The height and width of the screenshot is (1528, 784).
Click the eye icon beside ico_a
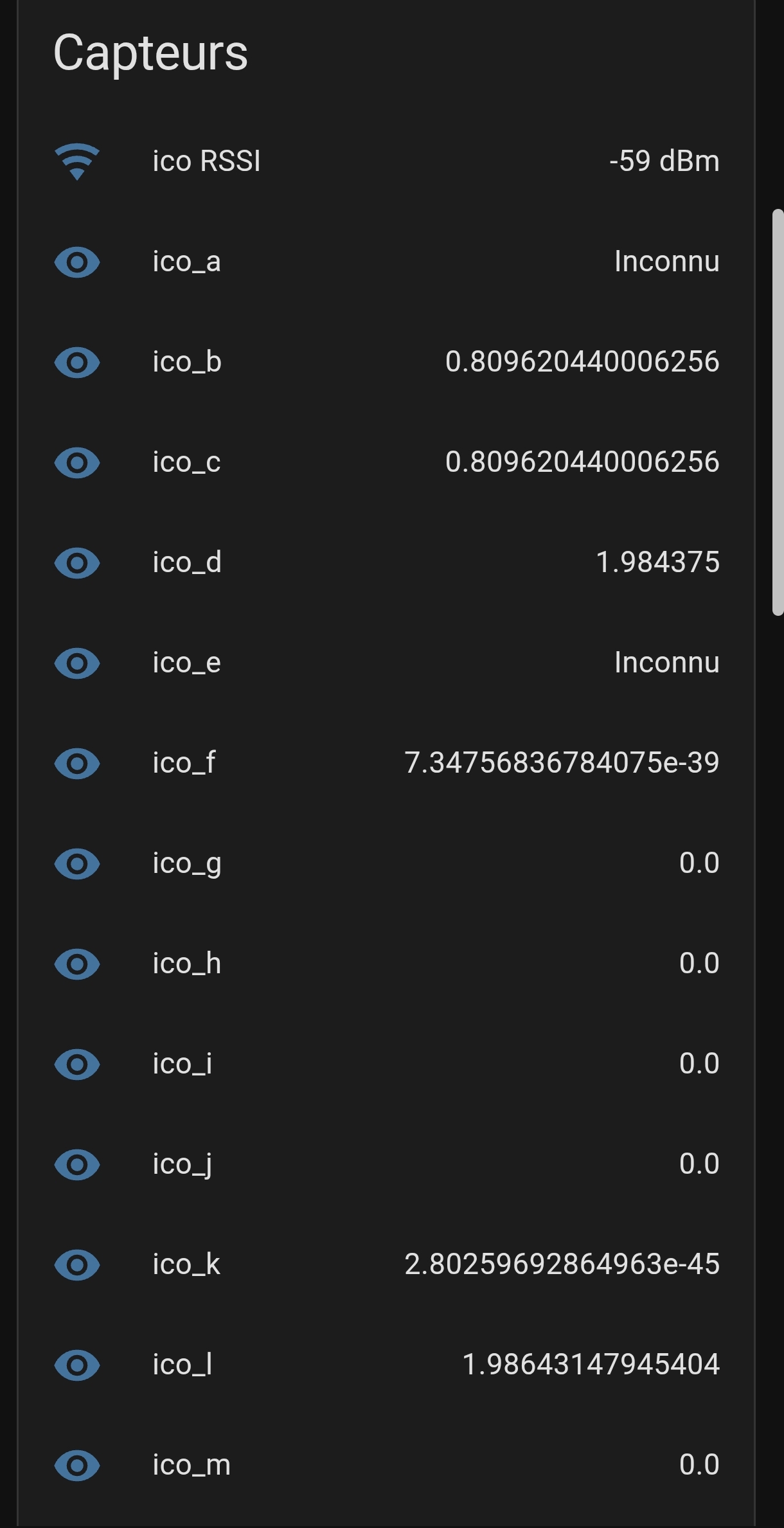pos(77,262)
